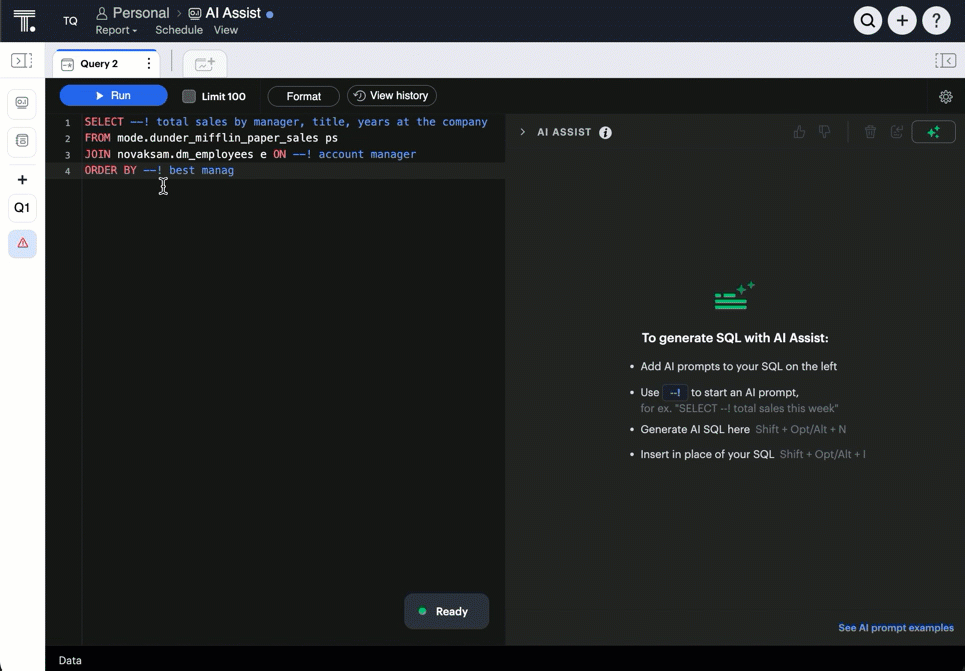The height and width of the screenshot is (671, 965).
Task: Select the alert warning icon in left sidebar
Action: coord(22,243)
